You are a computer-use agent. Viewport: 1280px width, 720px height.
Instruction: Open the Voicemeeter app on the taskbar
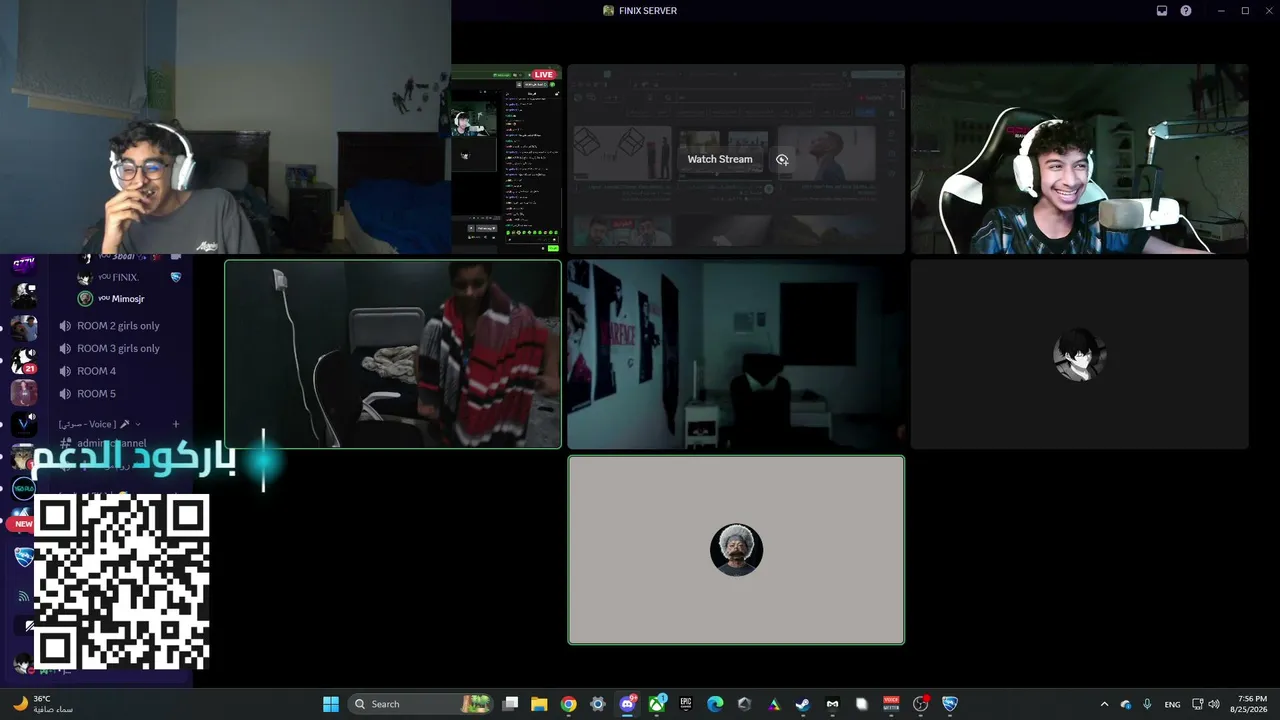[891, 704]
